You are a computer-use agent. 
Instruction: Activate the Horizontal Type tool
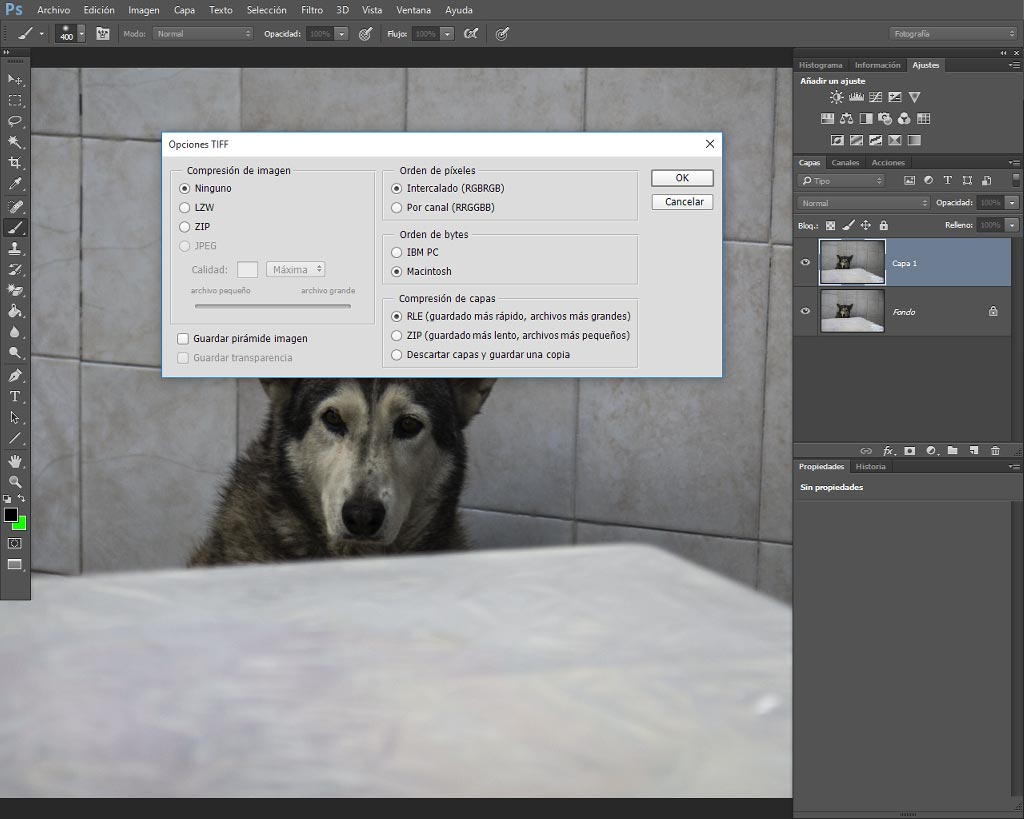(x=14, y=396)
